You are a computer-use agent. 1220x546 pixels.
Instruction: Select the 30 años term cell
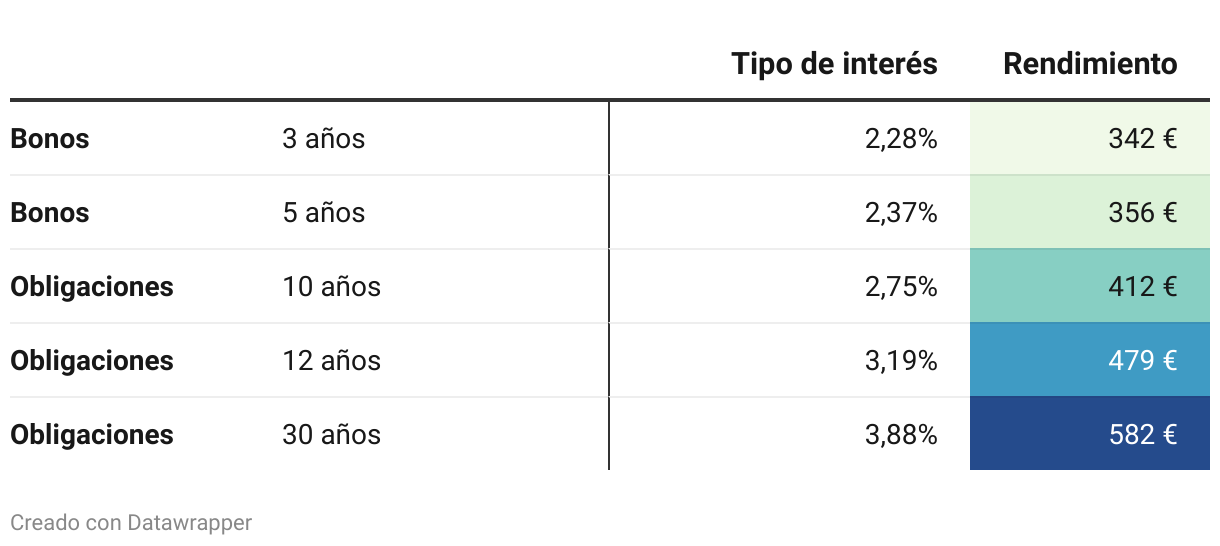click(331, 435)
